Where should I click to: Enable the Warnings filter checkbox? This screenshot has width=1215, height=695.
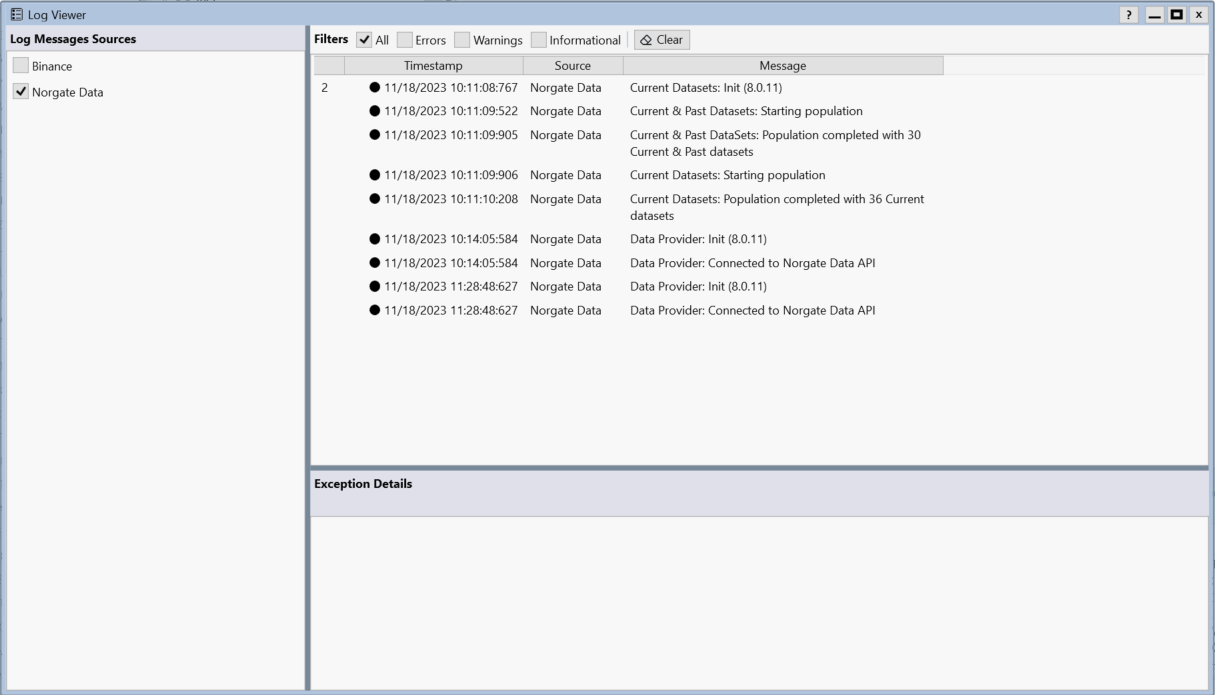click(x=462, y=40)
